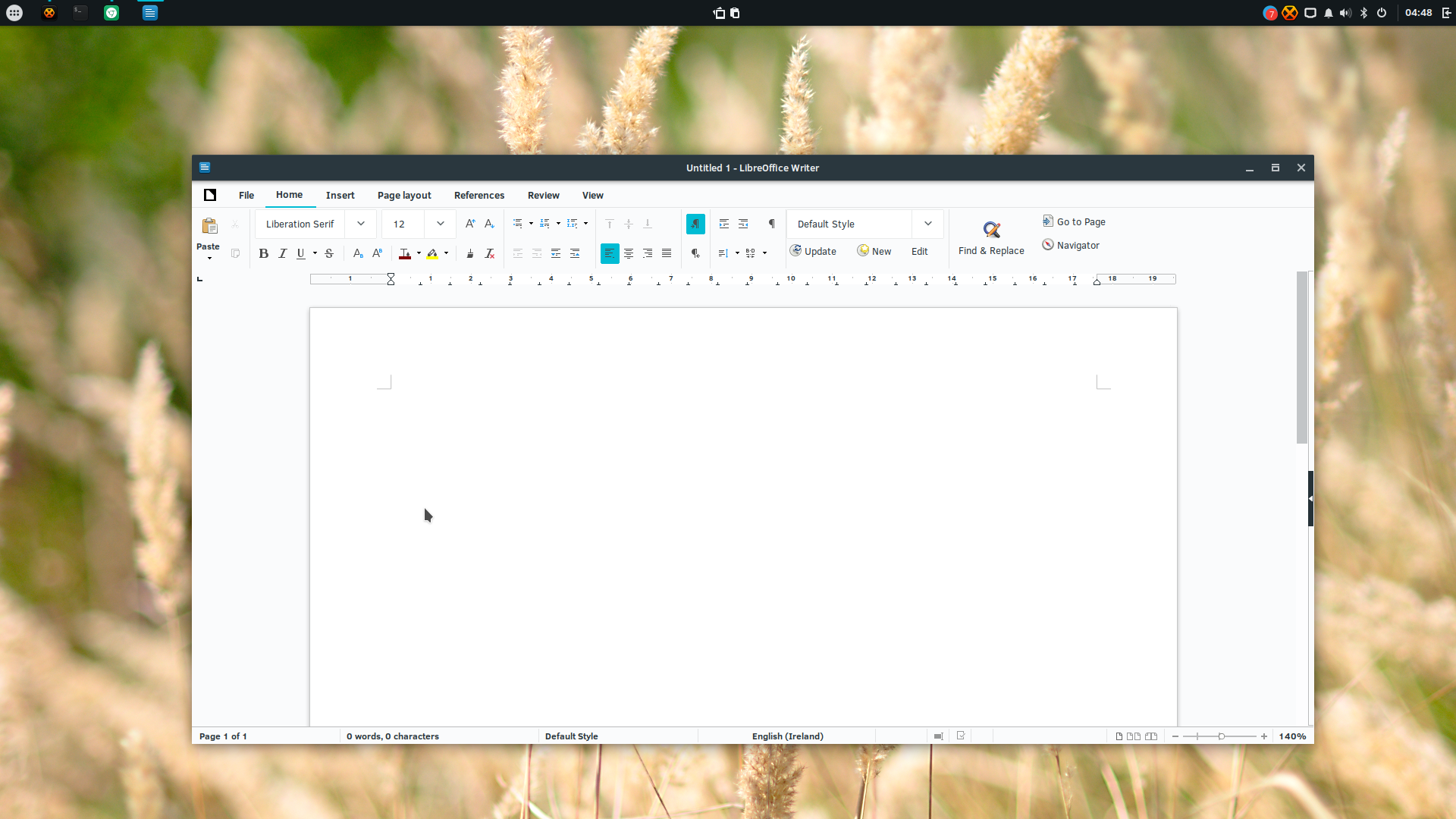
Task: Toggle center alignment
Action: [x=629, y=253]
